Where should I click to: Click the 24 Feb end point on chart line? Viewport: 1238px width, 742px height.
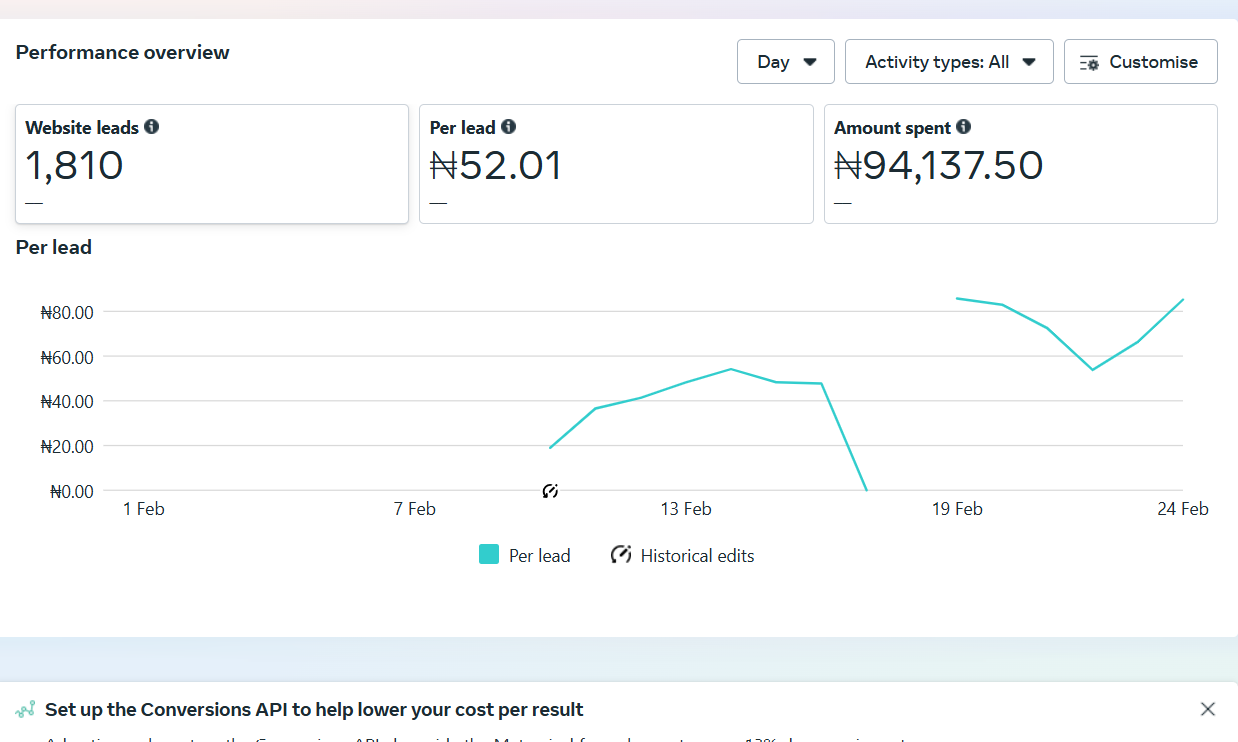point(1183,299)
